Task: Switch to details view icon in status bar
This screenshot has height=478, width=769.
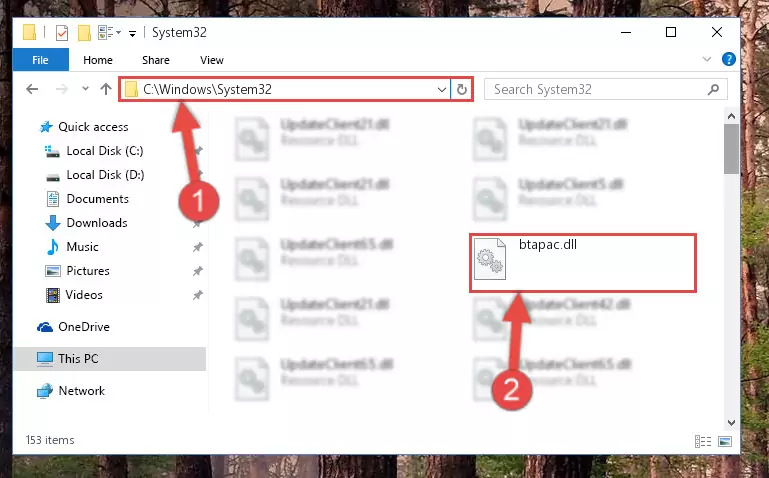Action: (703, 441)
